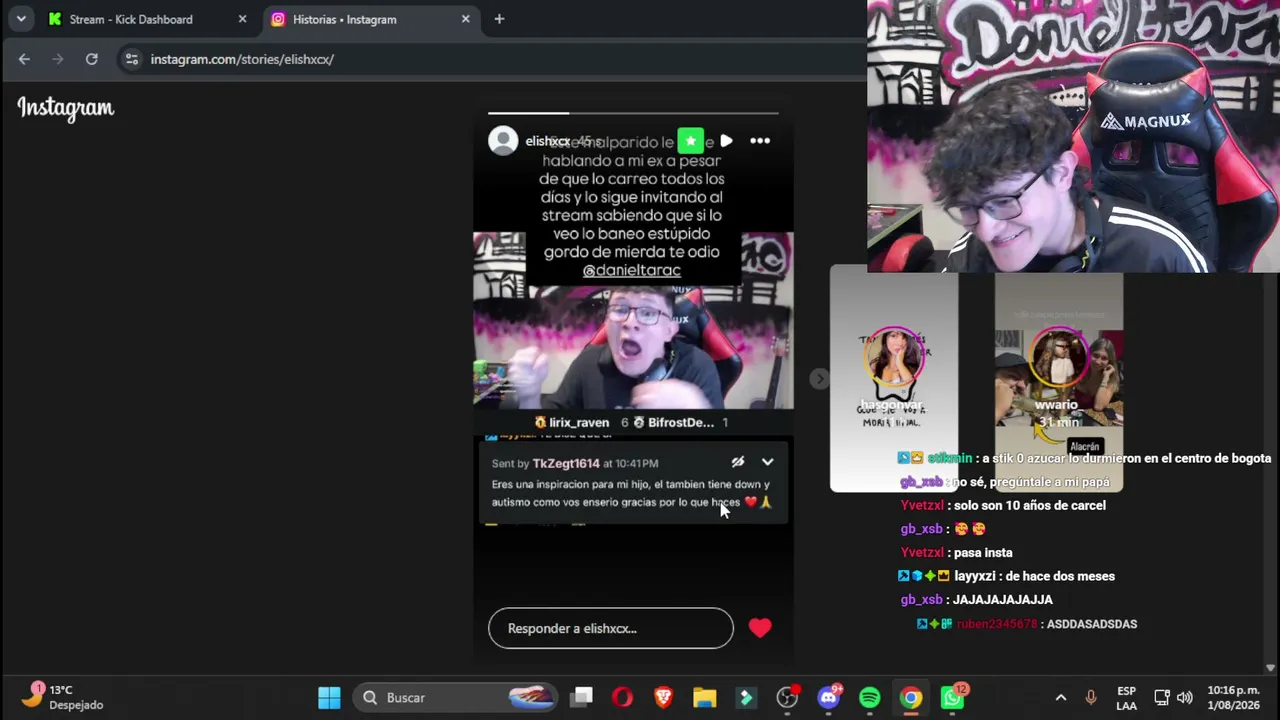Open the volume speaker tray icon
Screen dimensions: 1280x720
click(x=1185, y=697)
